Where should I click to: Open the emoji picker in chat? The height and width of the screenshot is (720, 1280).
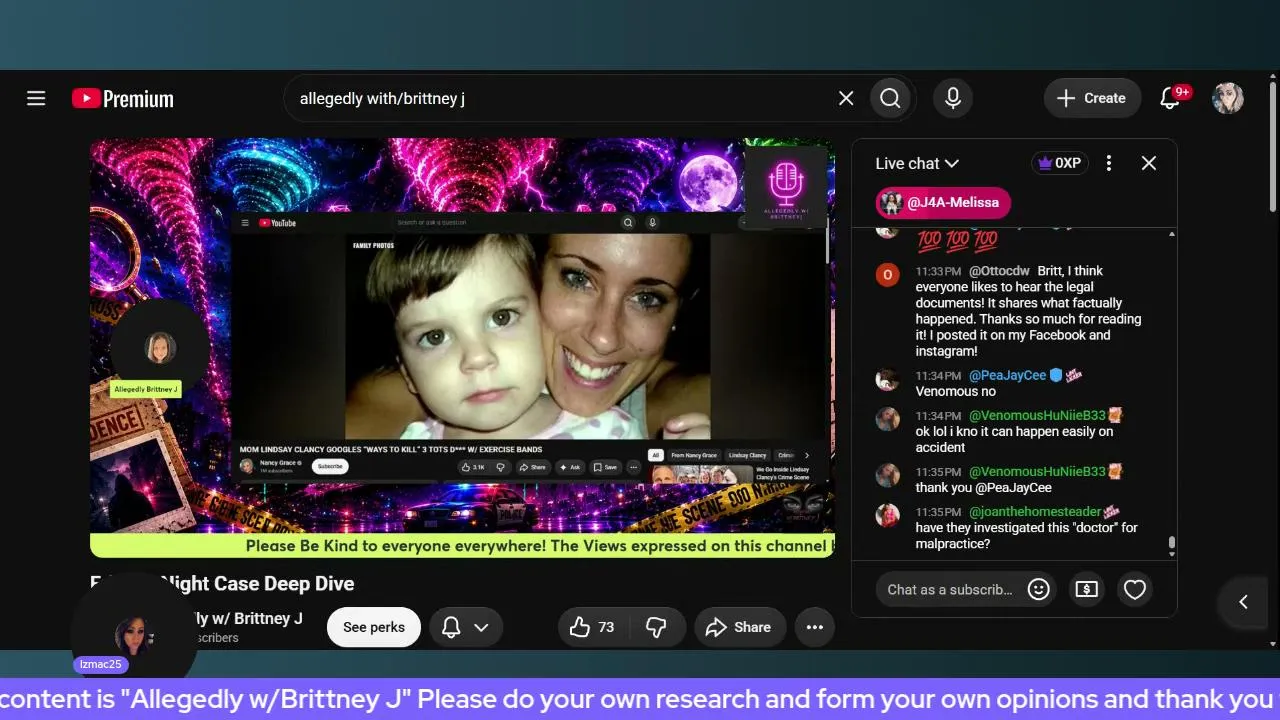(1038, 589)
